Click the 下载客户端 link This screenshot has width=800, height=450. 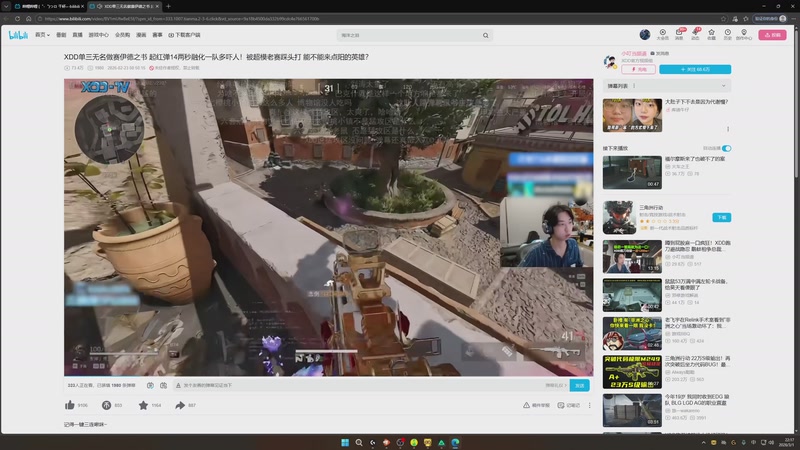click(184, 35)
